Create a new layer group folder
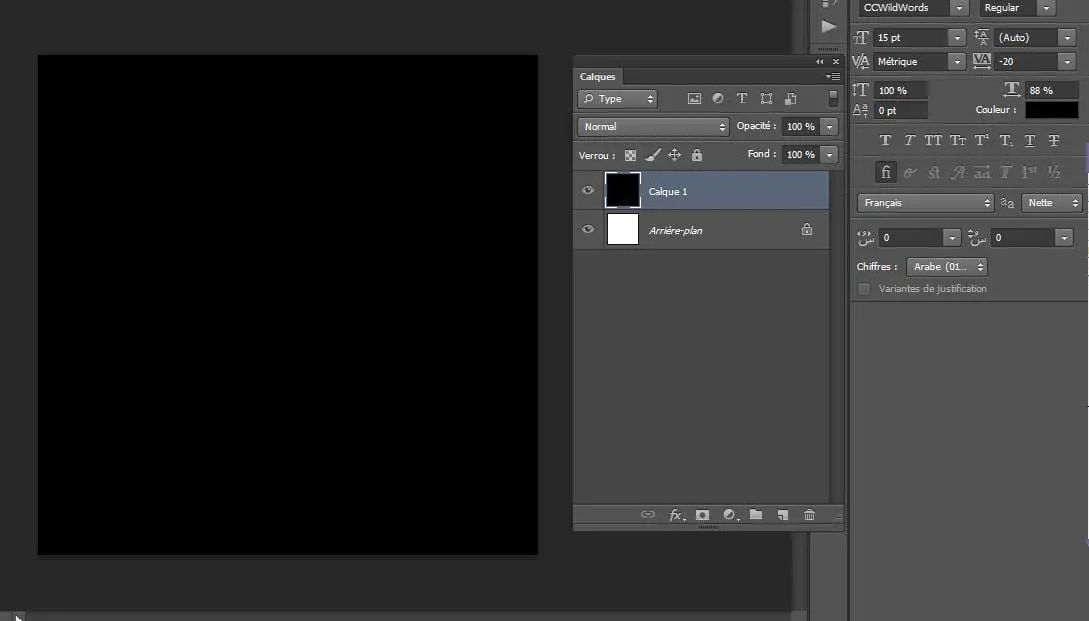The image size is (1089, 621). [756, 515]
